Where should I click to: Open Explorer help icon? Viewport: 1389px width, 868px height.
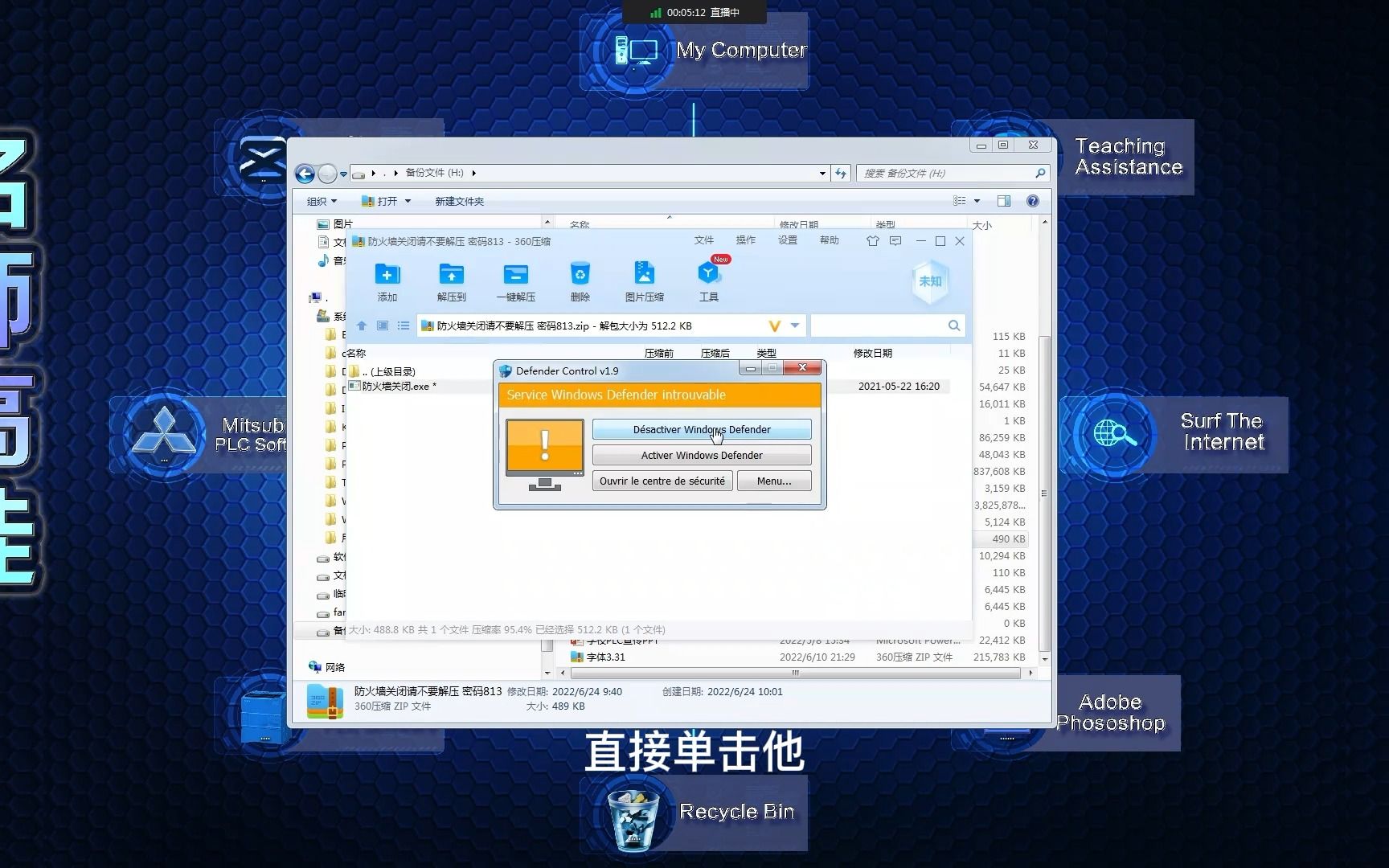(1033, 201)
